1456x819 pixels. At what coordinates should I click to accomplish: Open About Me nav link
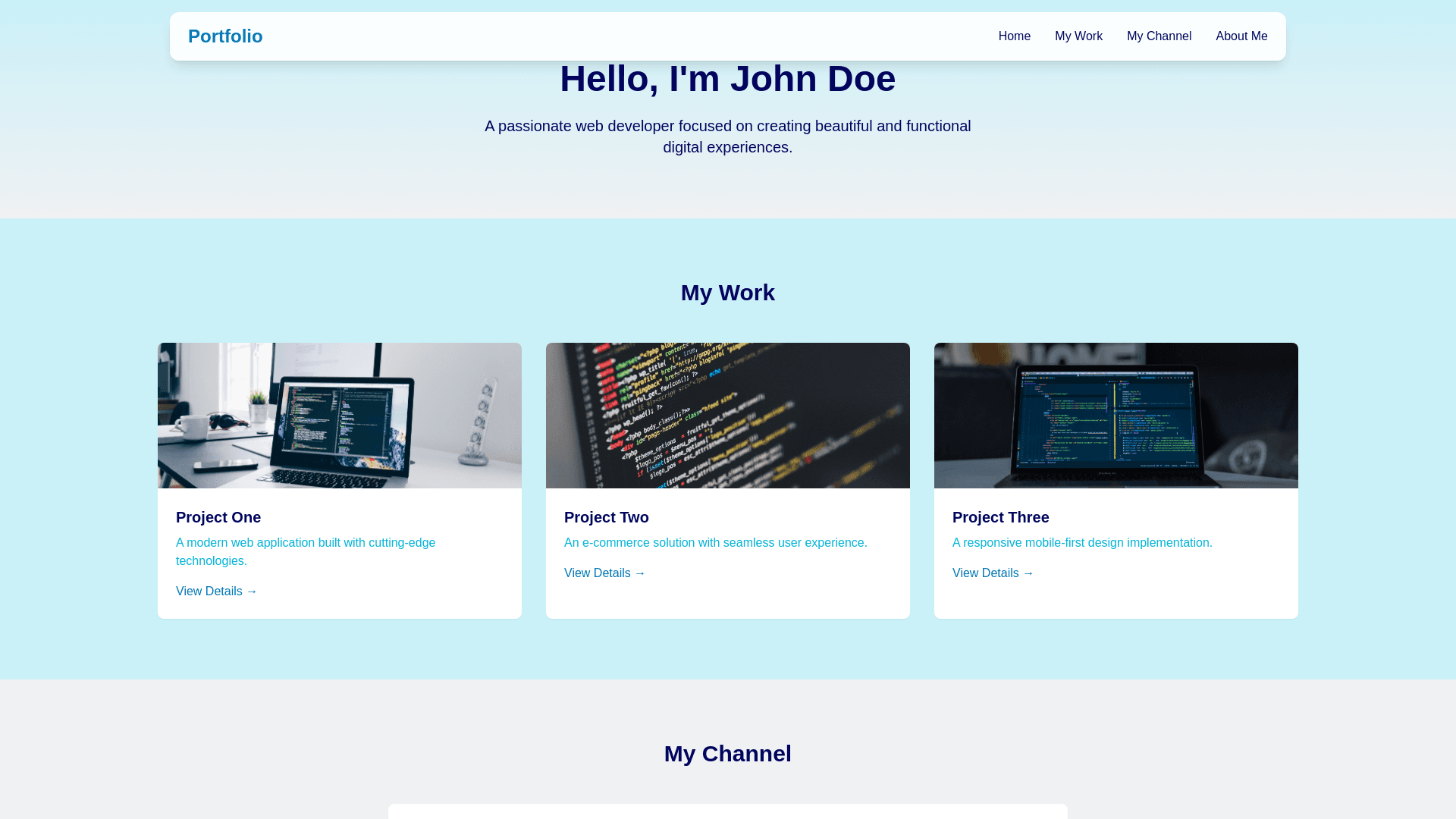1241,36
